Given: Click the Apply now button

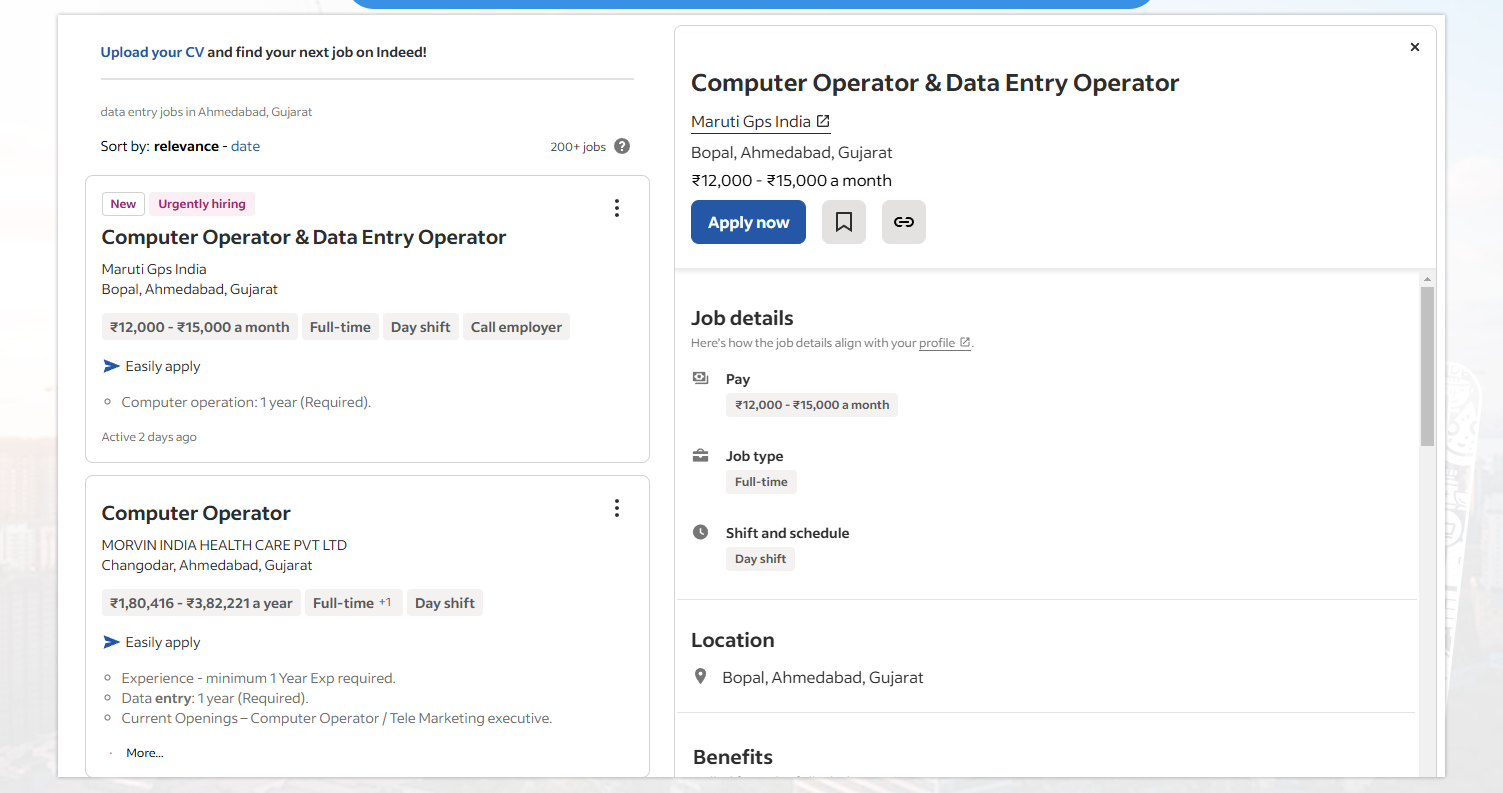Looking at the screenshot, I should (748, 221).
